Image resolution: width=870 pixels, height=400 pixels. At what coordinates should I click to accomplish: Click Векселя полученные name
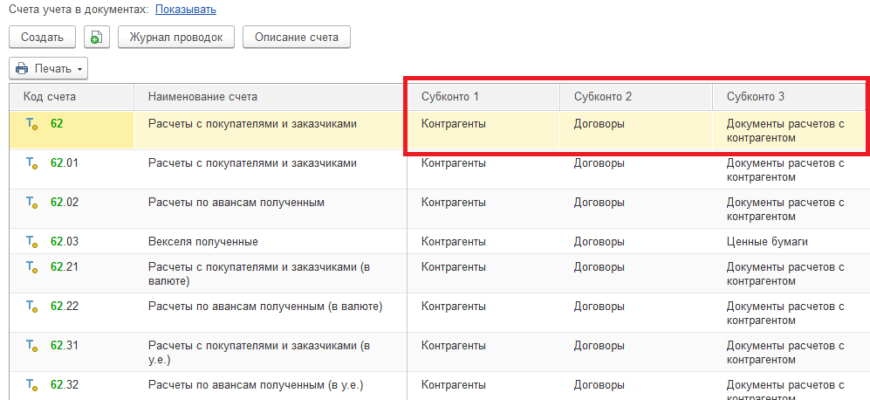click(x=203, y=242)
